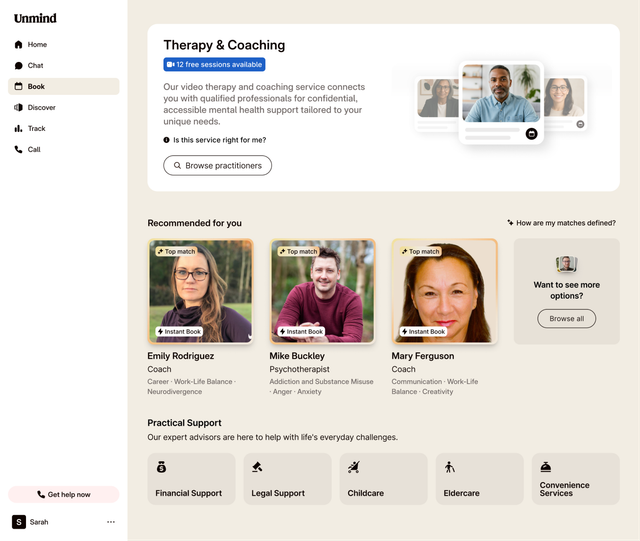Click the Browse practitioners button
Image resolution: width=640 pixels, height=541 pixels.
217,166
